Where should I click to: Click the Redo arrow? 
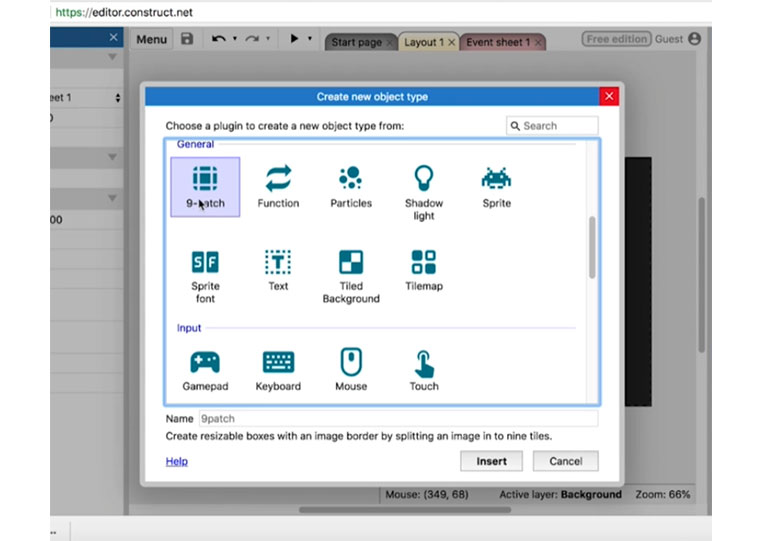point(252,39)
